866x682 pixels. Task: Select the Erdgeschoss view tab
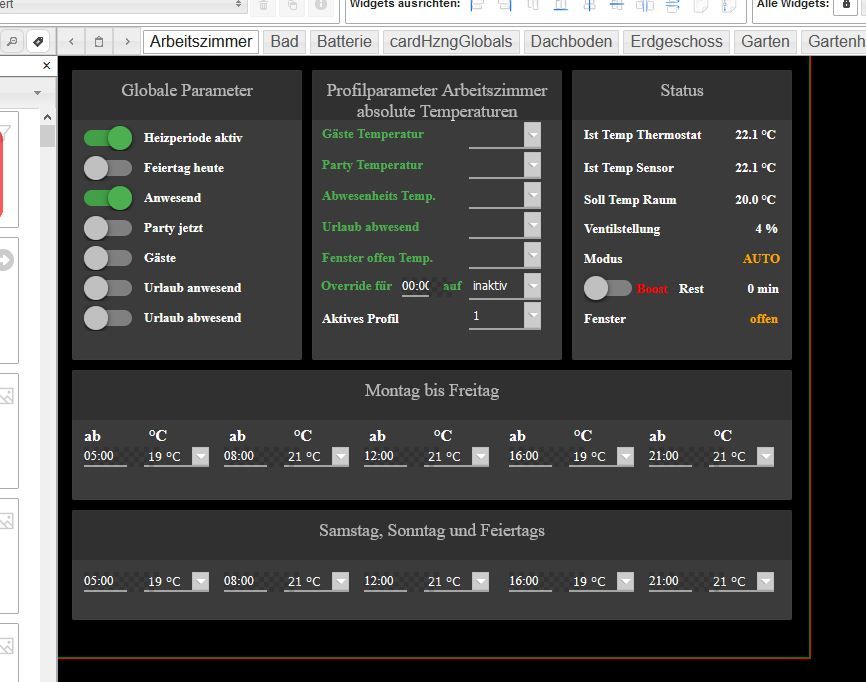(x=677, y=41)
